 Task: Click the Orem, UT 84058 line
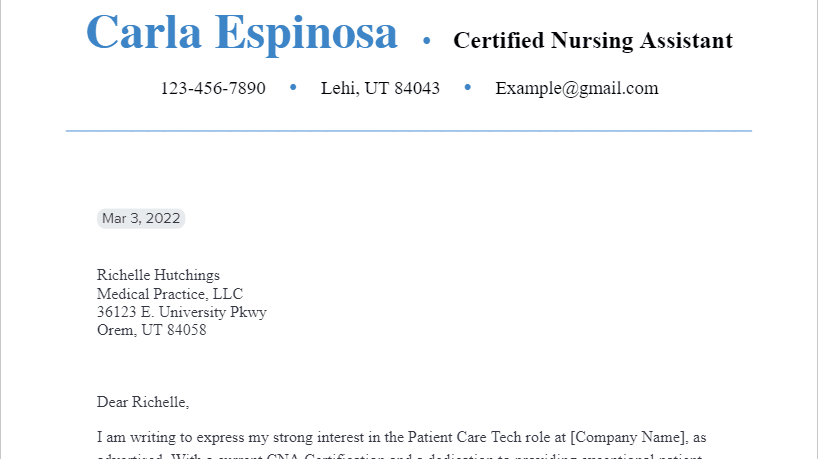point(151,330)
